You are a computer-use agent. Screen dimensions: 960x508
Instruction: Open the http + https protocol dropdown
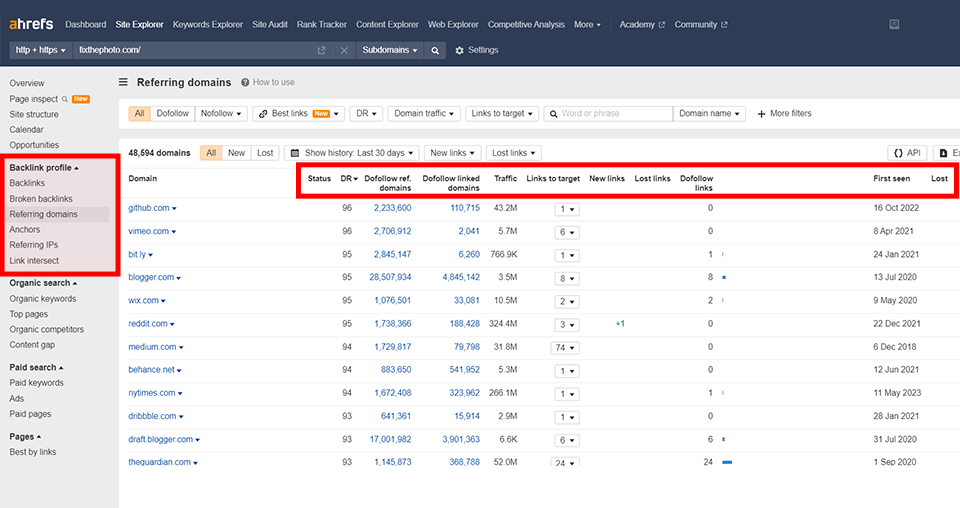pyautogui.click(x=41, y=50)
